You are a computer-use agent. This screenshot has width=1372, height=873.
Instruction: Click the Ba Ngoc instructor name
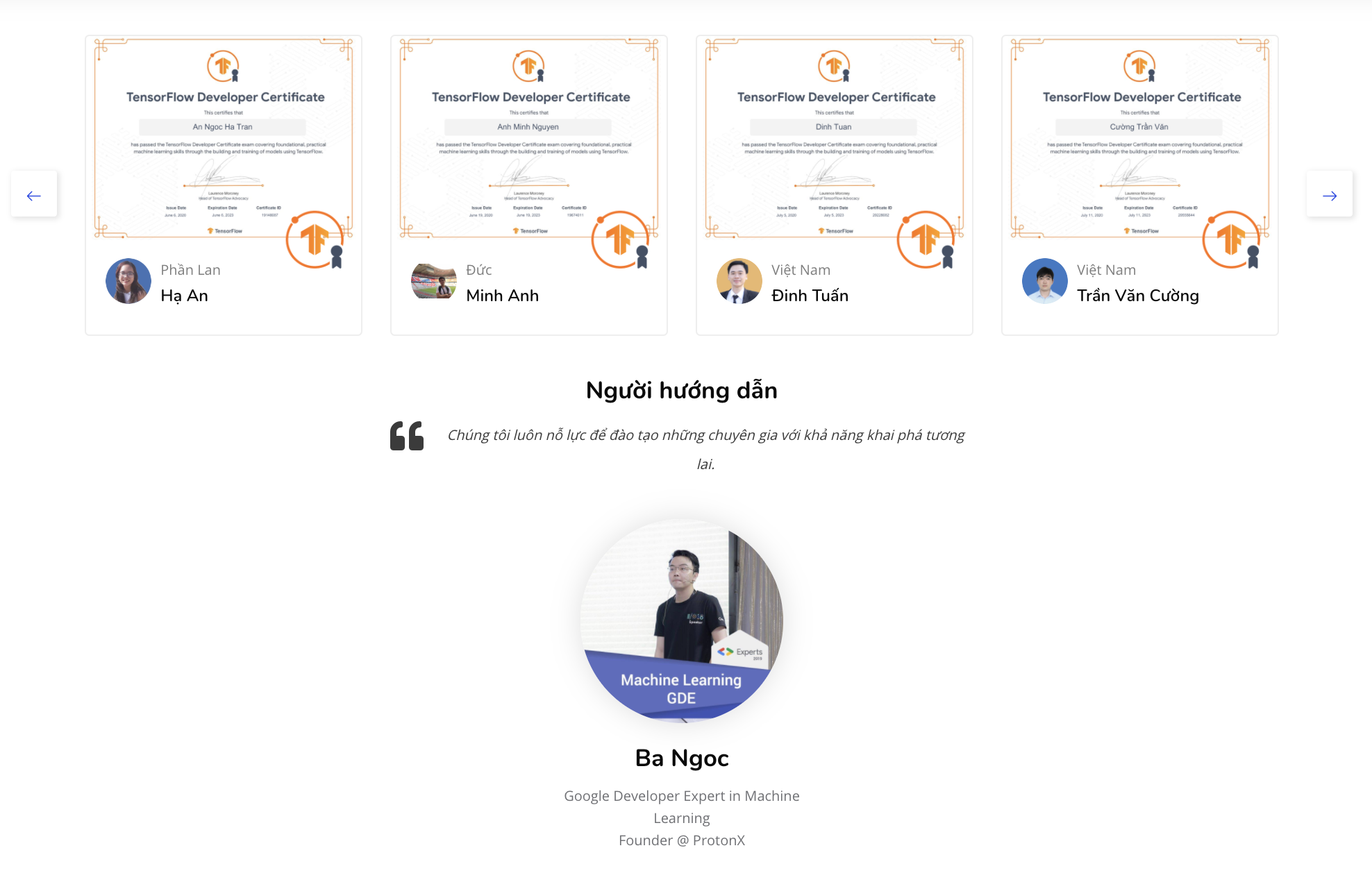(x=682, y=758)
